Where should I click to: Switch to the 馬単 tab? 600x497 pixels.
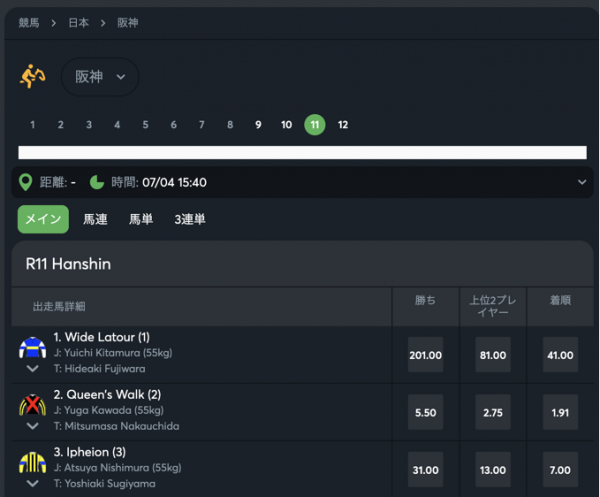pos(141,219)
